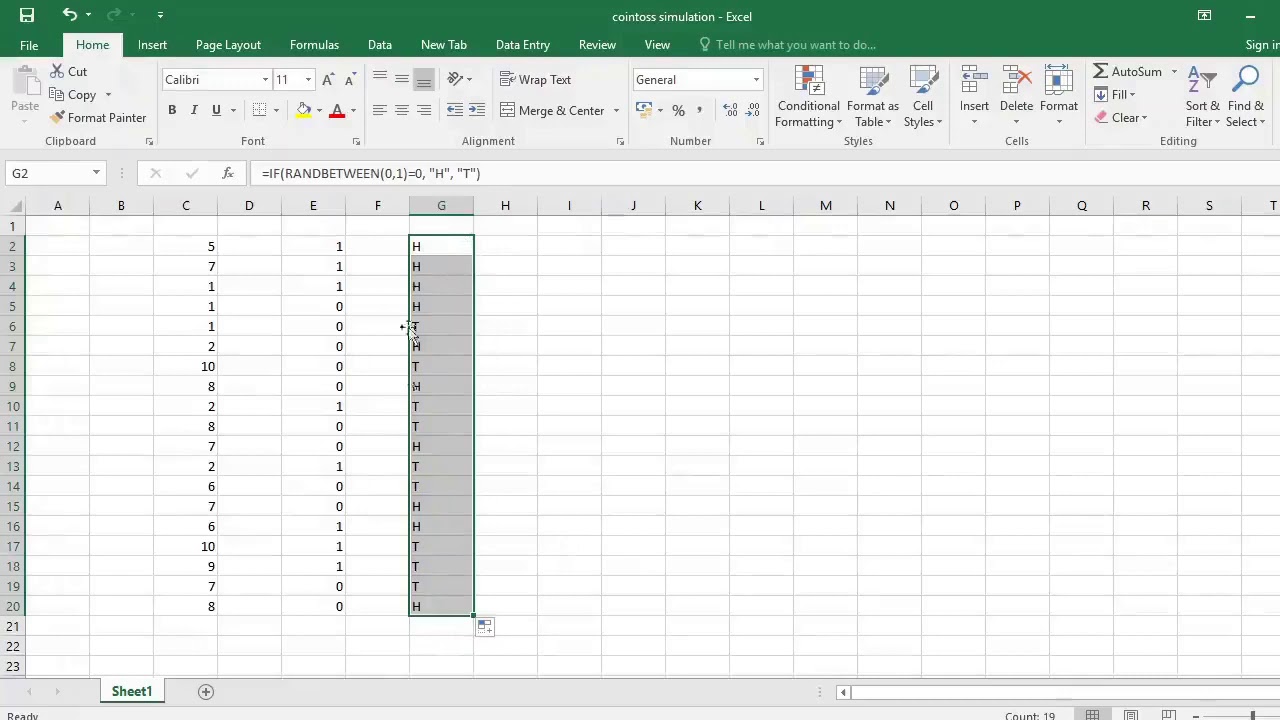Click the Undo arrow icon
The width and height of the screenshot is (1280, 720).
click(x=69, y=15)
